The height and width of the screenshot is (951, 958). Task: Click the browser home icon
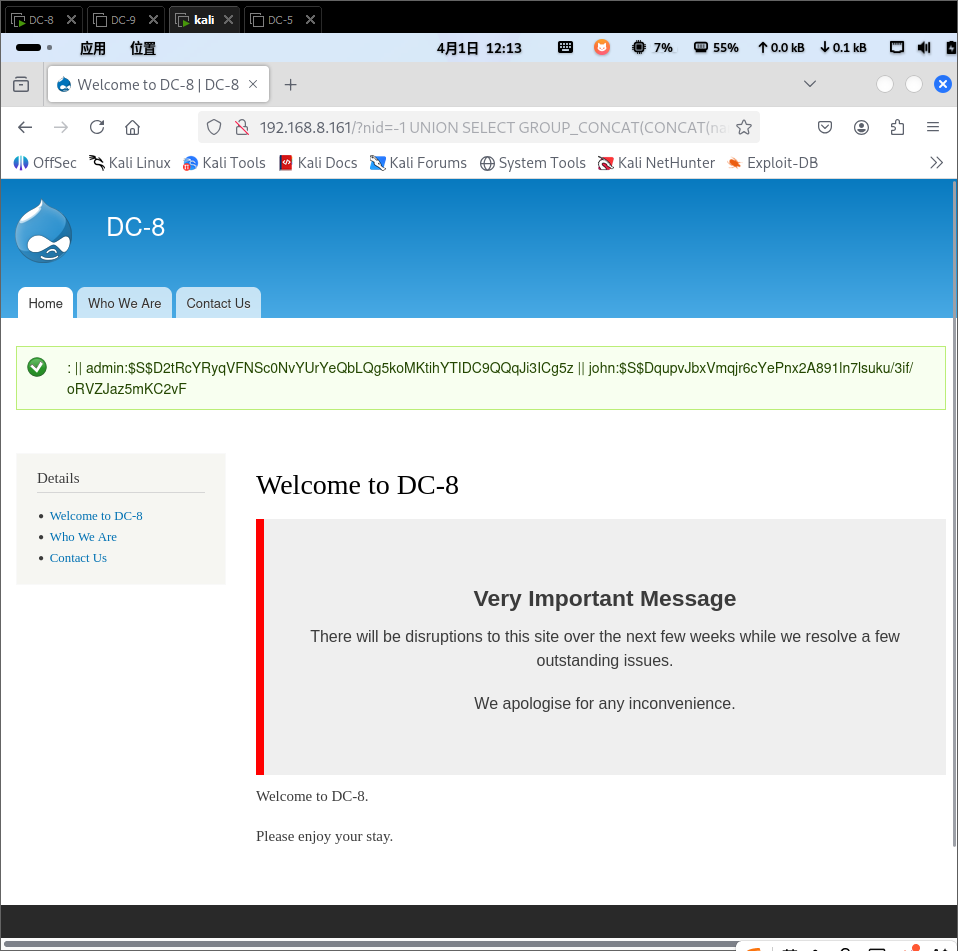coord(132,127)
